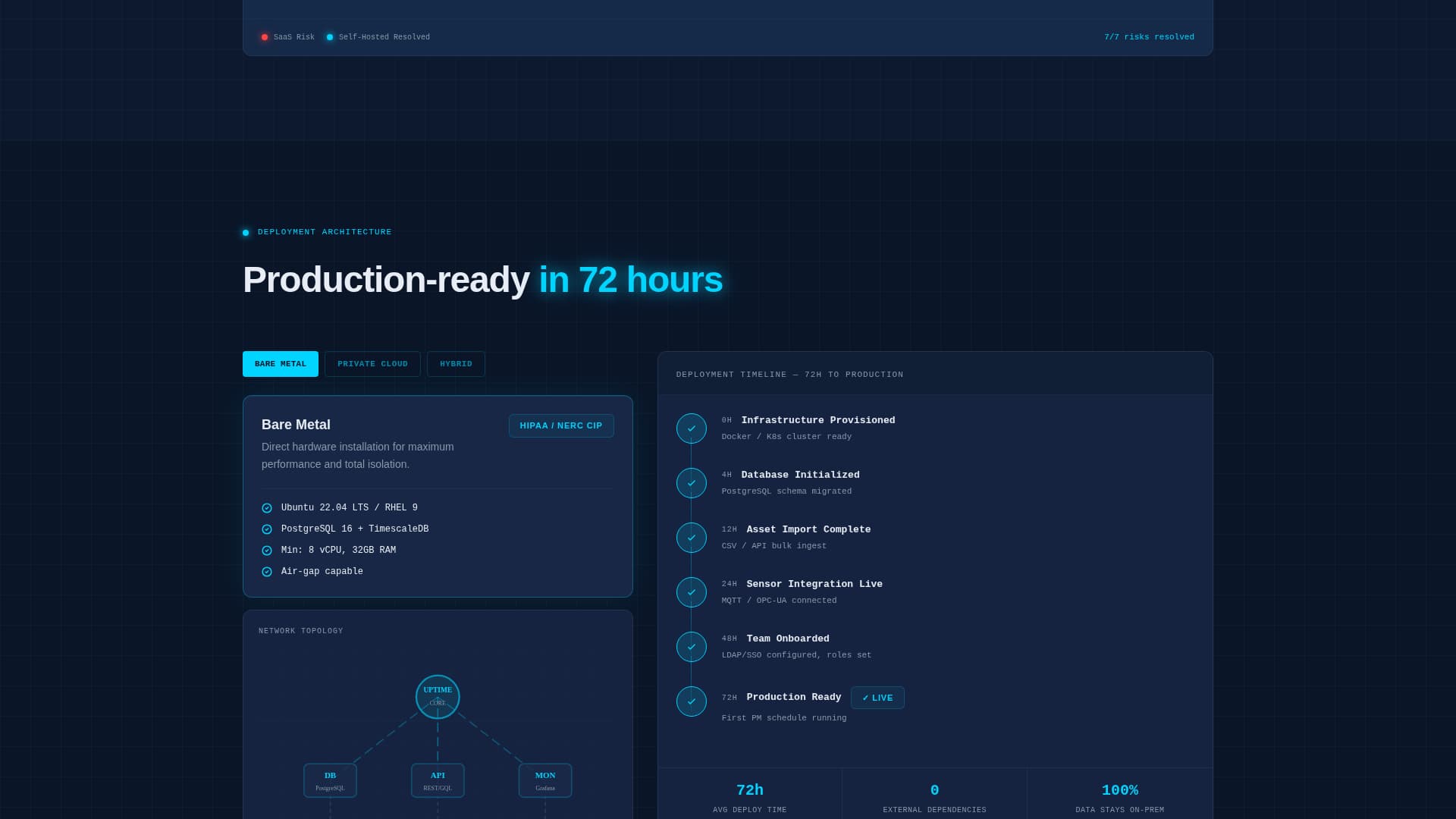Click the 0 external dependencies stat
This screenshot has width=1456, height=819.
[934, 794]
